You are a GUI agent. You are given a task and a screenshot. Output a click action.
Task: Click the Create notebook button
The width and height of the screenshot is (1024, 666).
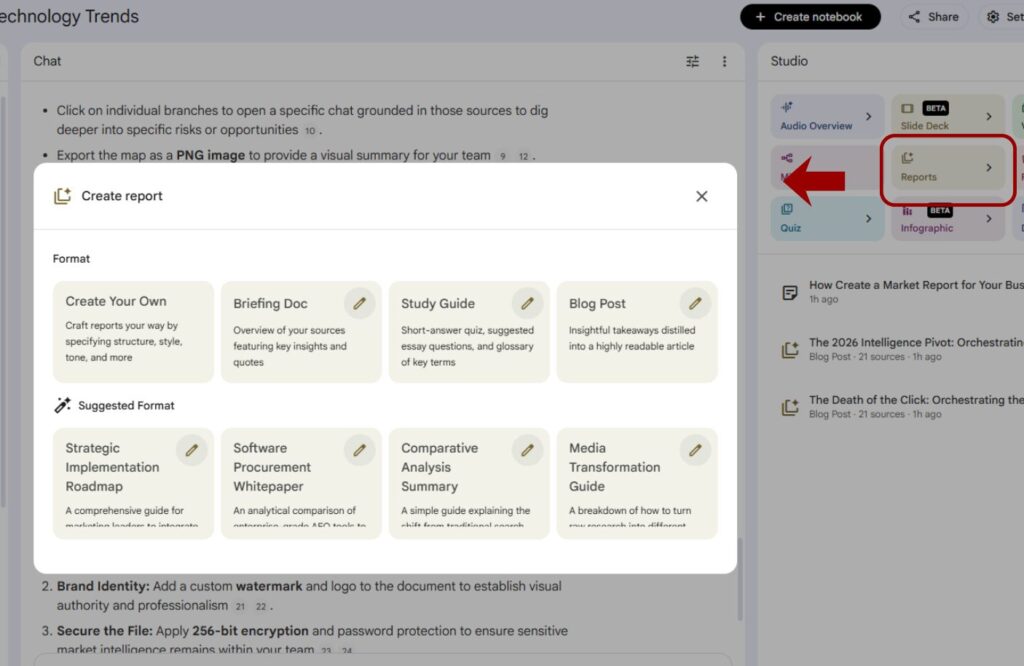(810, 17)
